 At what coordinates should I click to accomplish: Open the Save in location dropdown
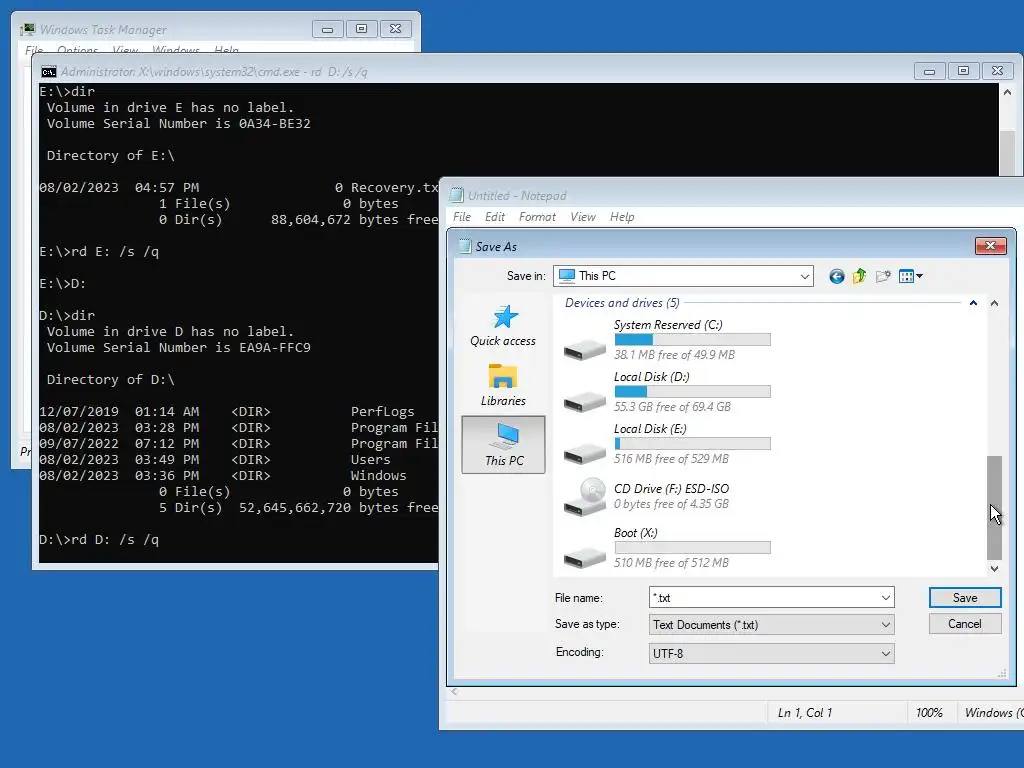pos(805,276)
